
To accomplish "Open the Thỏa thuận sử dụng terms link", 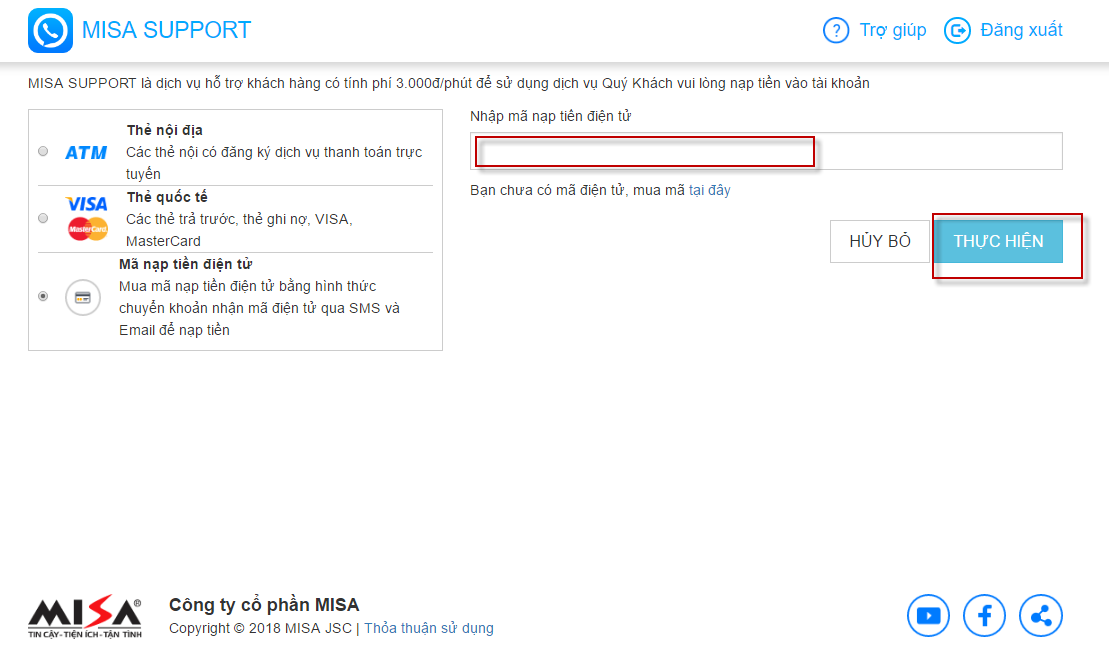I will pos(429,628).
